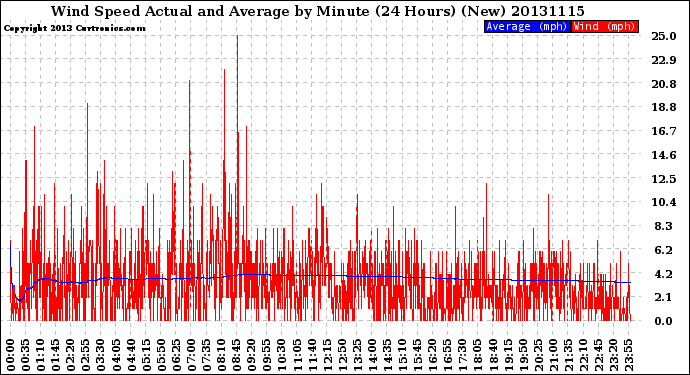Click the 10.4 y-axis label

click(664, 202)
